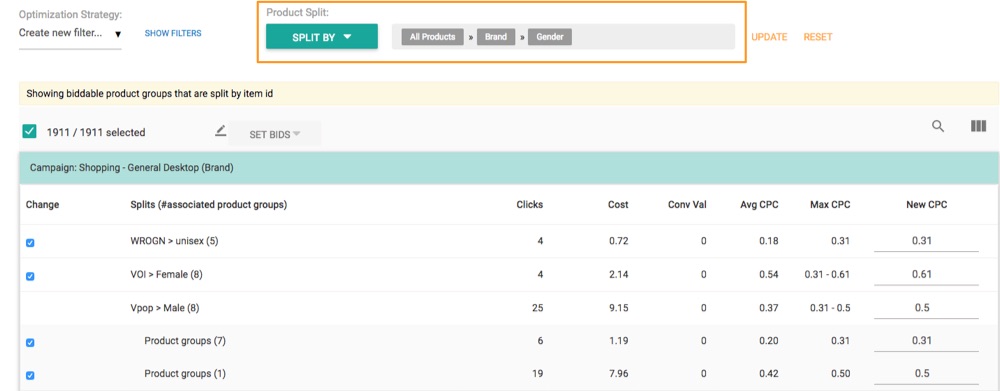Viewport: 1000px width, 391px height.
Task: Collapse the Vpop > Male (8) row
Action: [x=165, y=308]
